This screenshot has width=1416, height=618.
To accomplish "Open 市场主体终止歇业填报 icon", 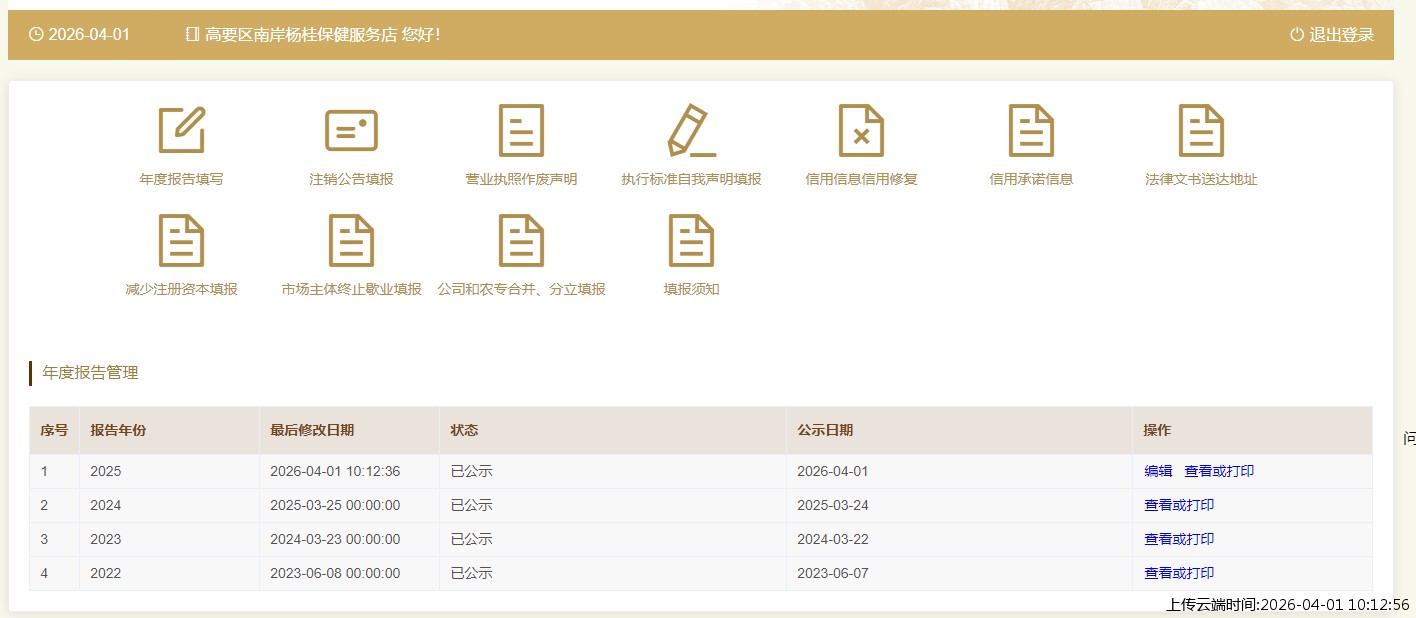I will click(x=351, y=241).
